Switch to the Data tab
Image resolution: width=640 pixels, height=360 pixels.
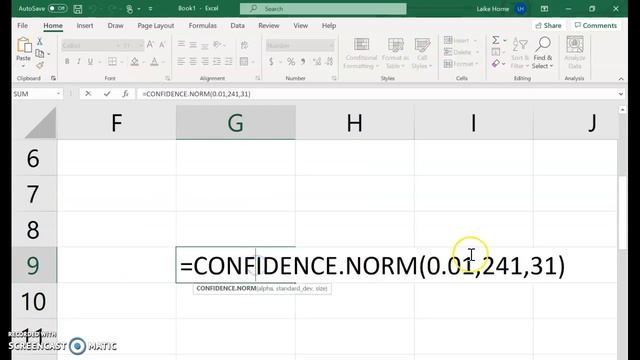pyautogui.click(x=238, y=25)
